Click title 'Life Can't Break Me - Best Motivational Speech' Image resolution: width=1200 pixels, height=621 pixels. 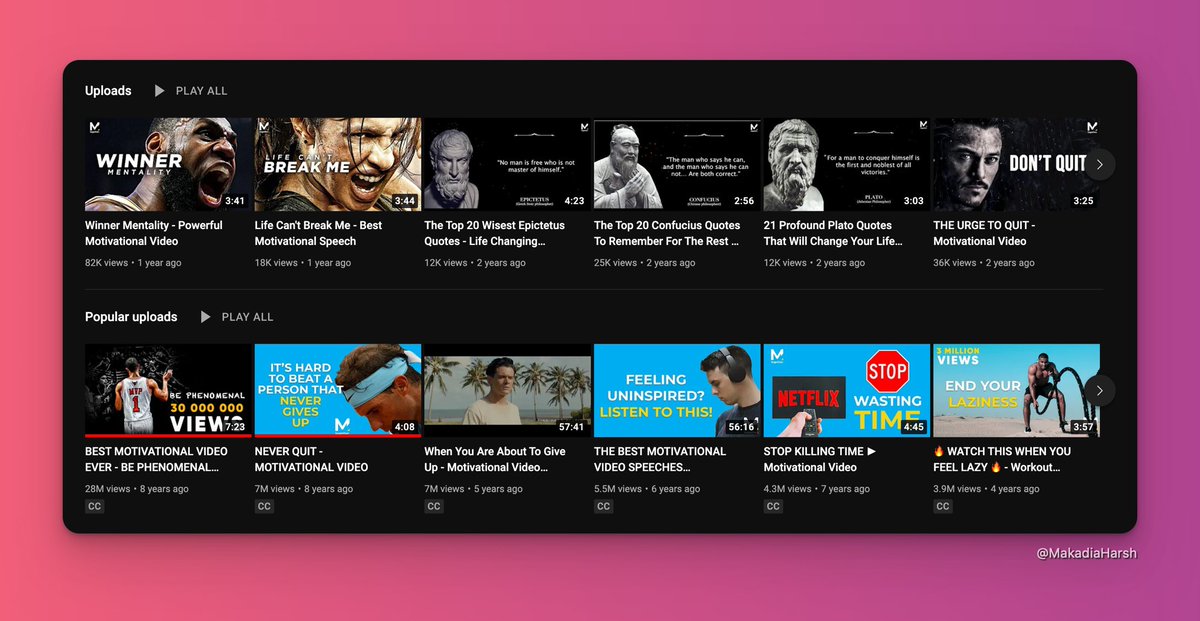pos(319,233)
